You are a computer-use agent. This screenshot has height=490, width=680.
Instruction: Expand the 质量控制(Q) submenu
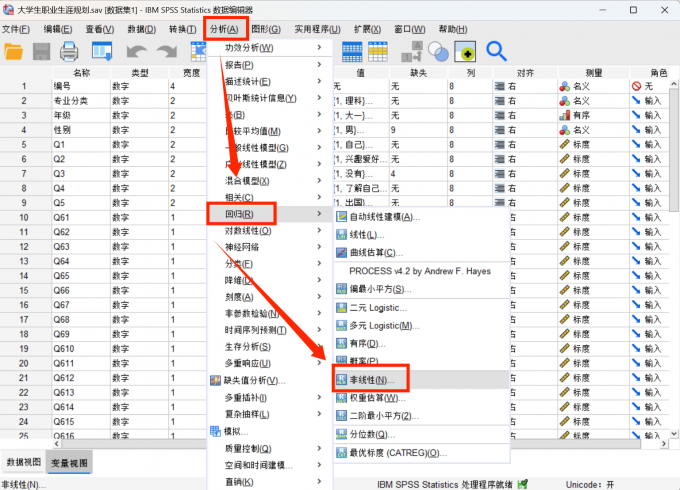319,448
